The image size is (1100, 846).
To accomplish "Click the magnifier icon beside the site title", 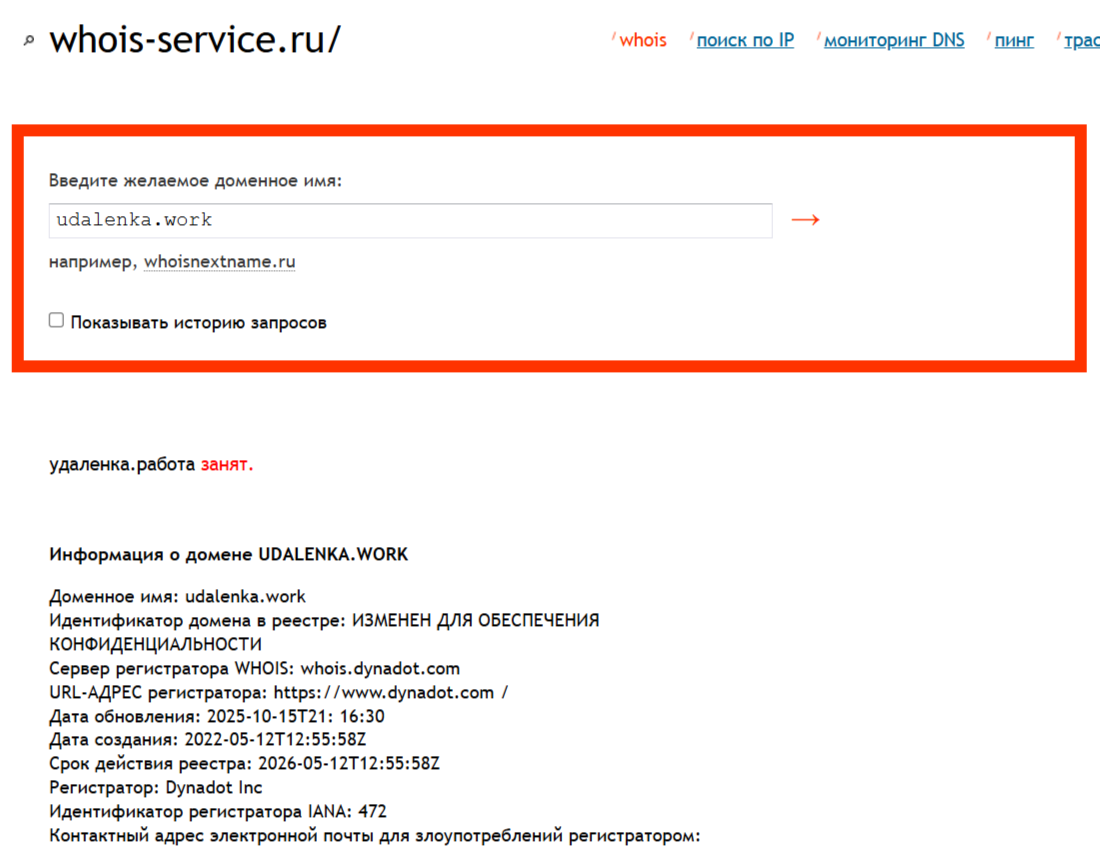I will pyautogui.click(x=29, y=41).
